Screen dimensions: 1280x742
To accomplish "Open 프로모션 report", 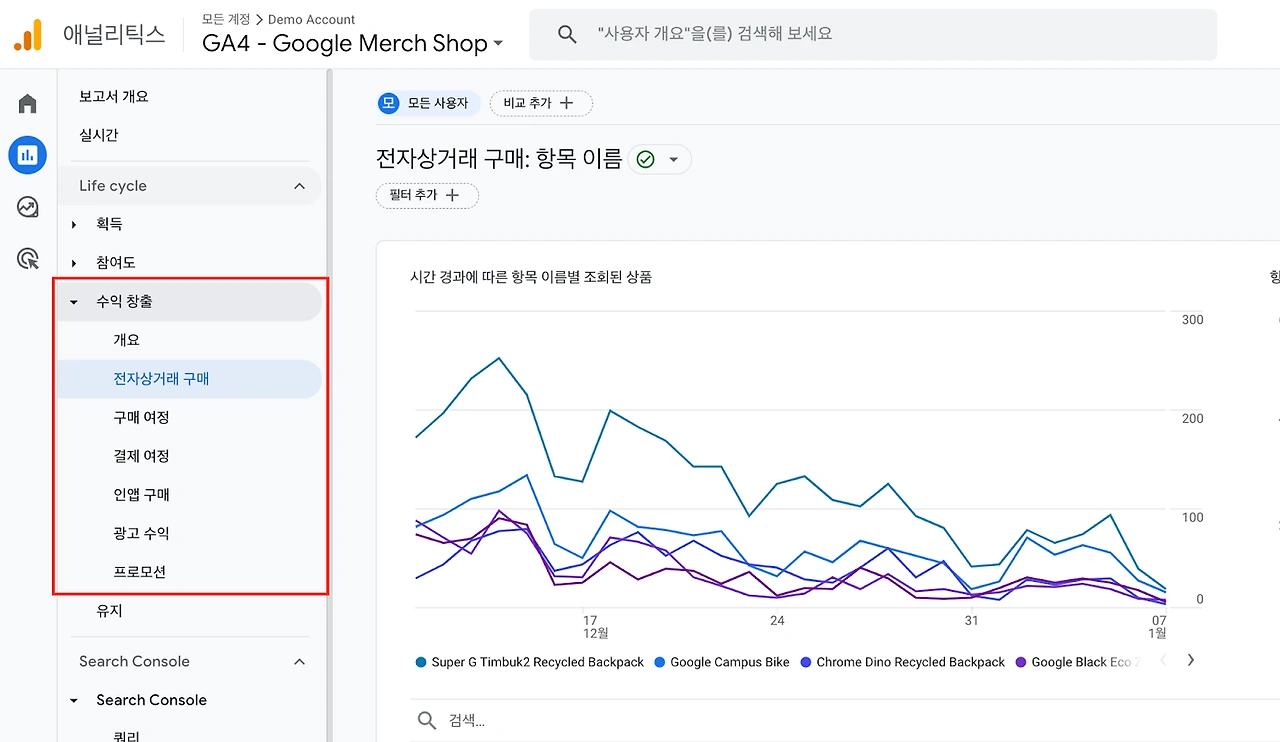I will [x=139, y=572].
